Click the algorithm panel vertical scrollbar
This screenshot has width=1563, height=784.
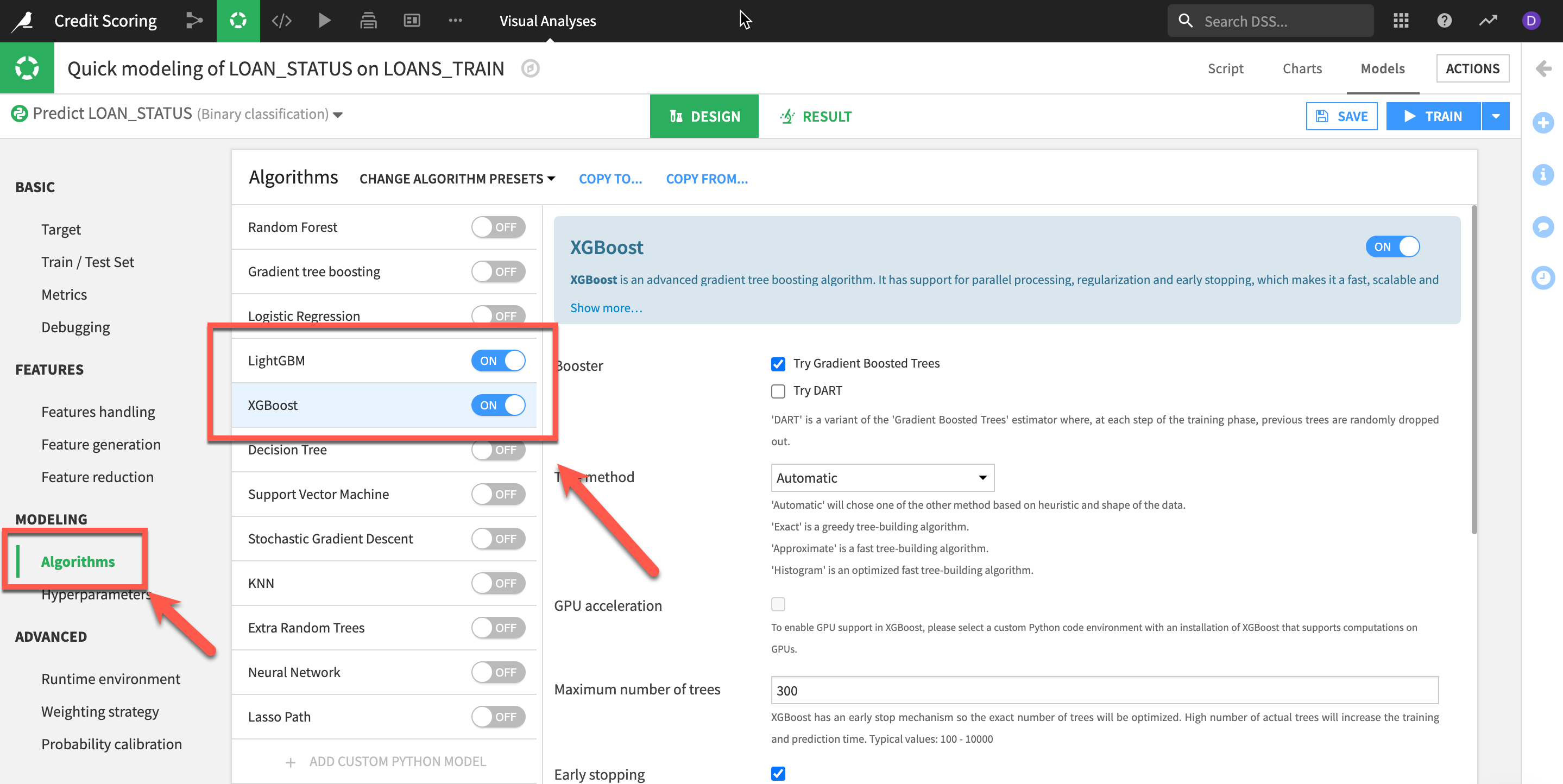(x=1473, y=370)
